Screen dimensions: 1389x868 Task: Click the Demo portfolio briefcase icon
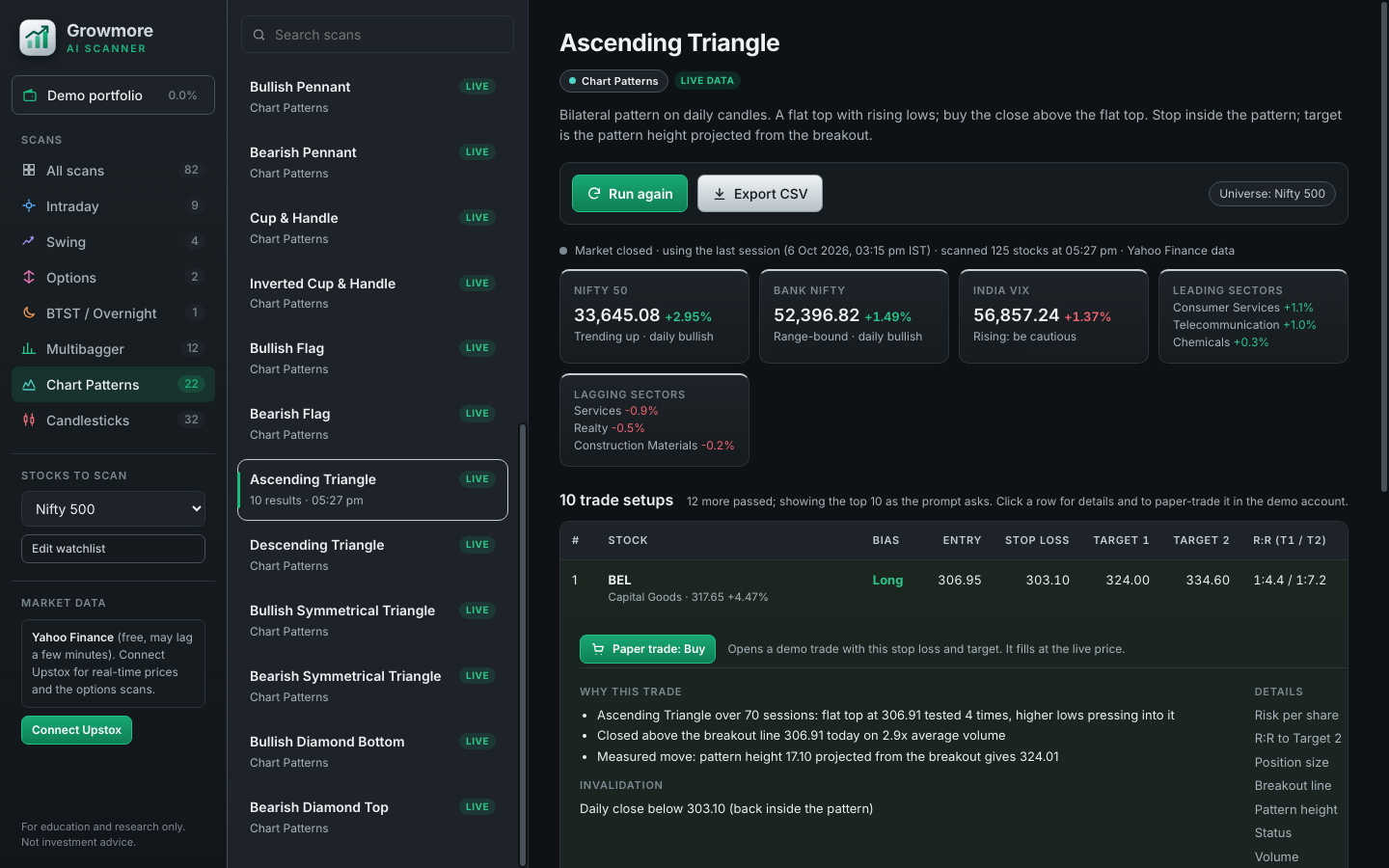click(x=30, y=95)
